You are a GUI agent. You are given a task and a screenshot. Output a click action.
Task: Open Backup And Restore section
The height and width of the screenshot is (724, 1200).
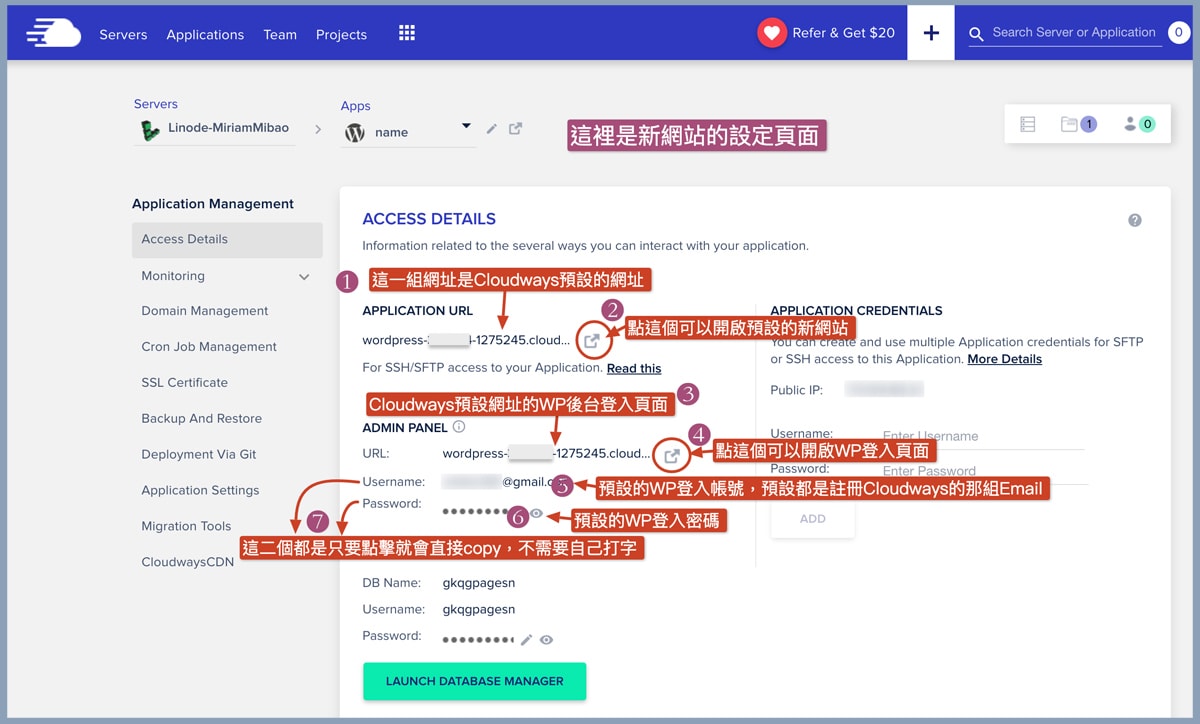(201, 419)
